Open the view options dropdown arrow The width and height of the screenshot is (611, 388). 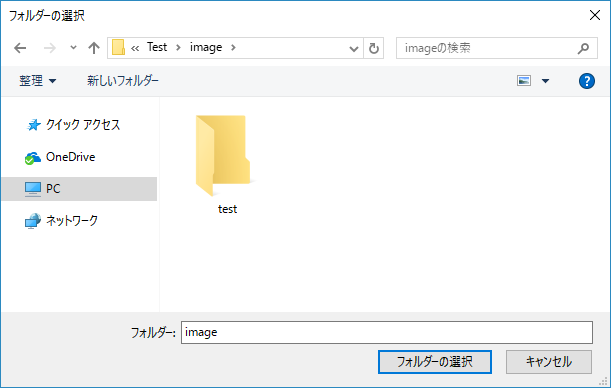[546, 81]
